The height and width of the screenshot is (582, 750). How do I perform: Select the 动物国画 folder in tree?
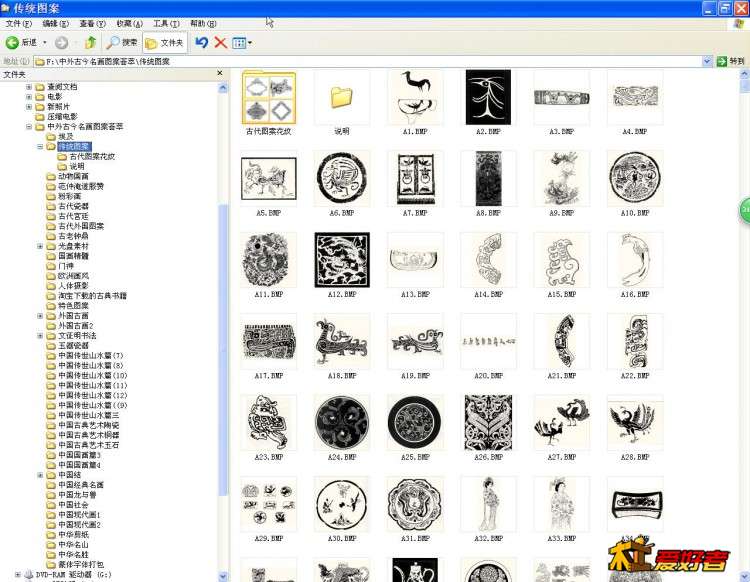(73, 176)
